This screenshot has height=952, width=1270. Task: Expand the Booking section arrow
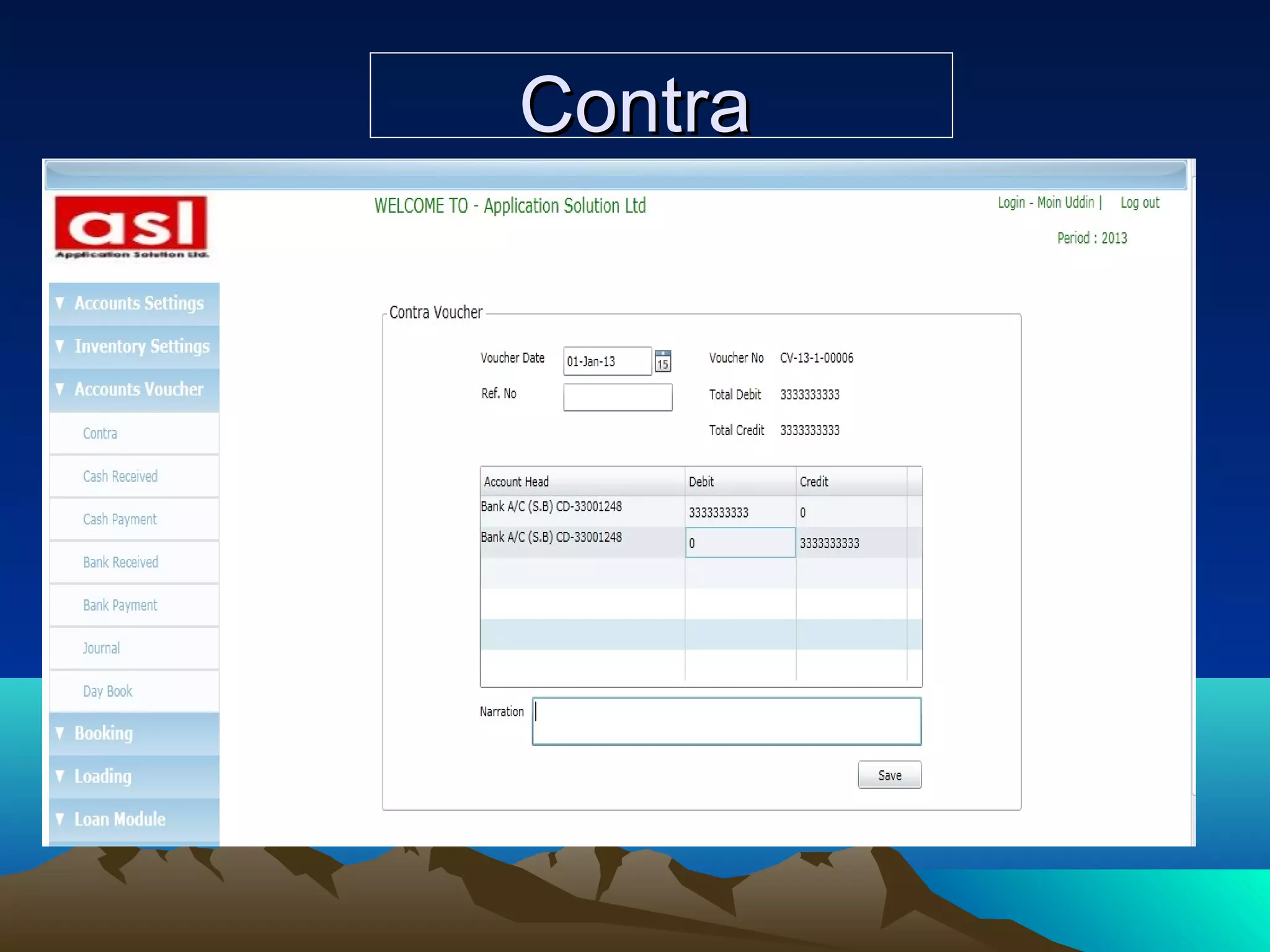60,733
